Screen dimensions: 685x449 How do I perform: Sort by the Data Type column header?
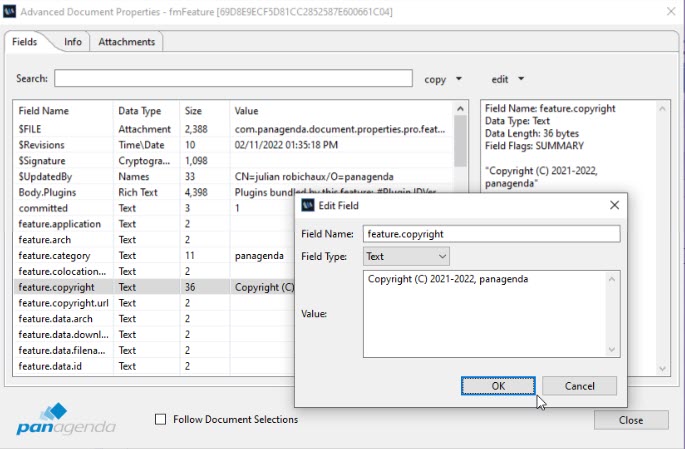[146, 111]
